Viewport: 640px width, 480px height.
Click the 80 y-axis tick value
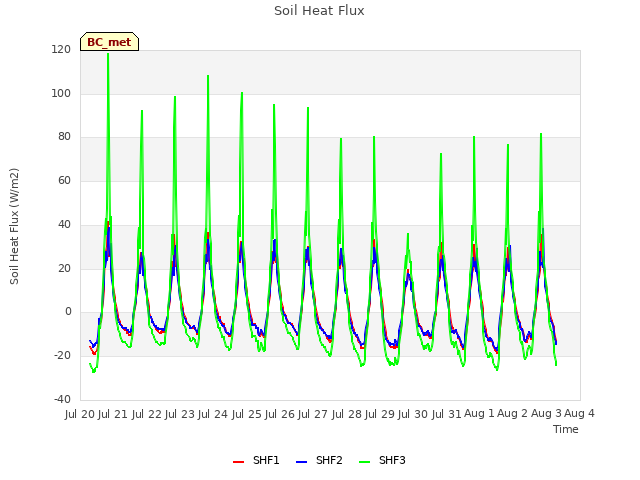[x=64, y=137]
